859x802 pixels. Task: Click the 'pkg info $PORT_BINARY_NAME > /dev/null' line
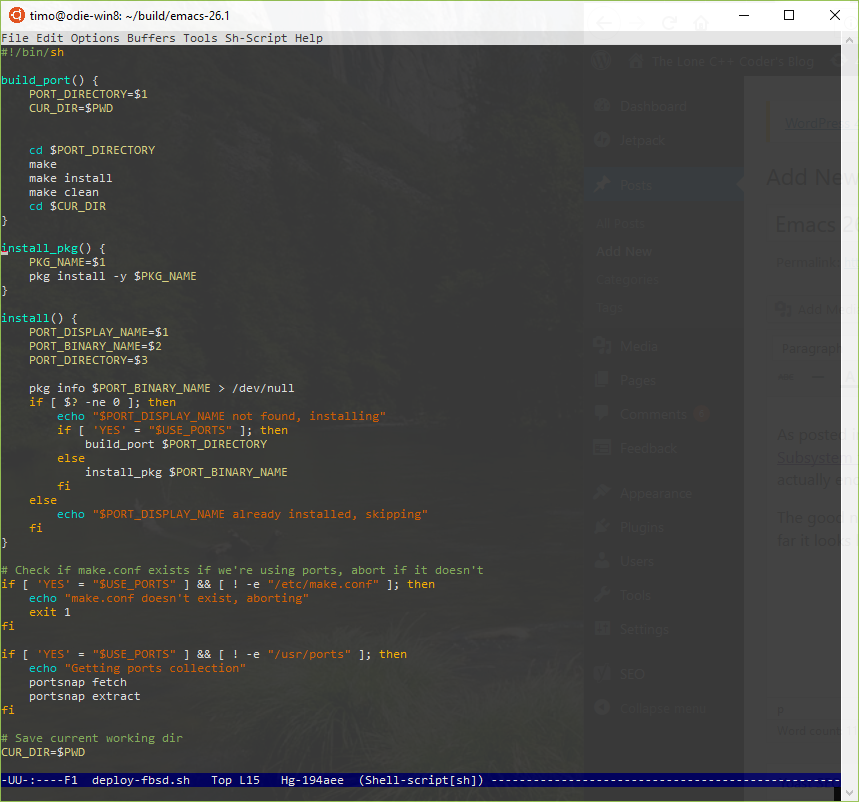(162, 388)
